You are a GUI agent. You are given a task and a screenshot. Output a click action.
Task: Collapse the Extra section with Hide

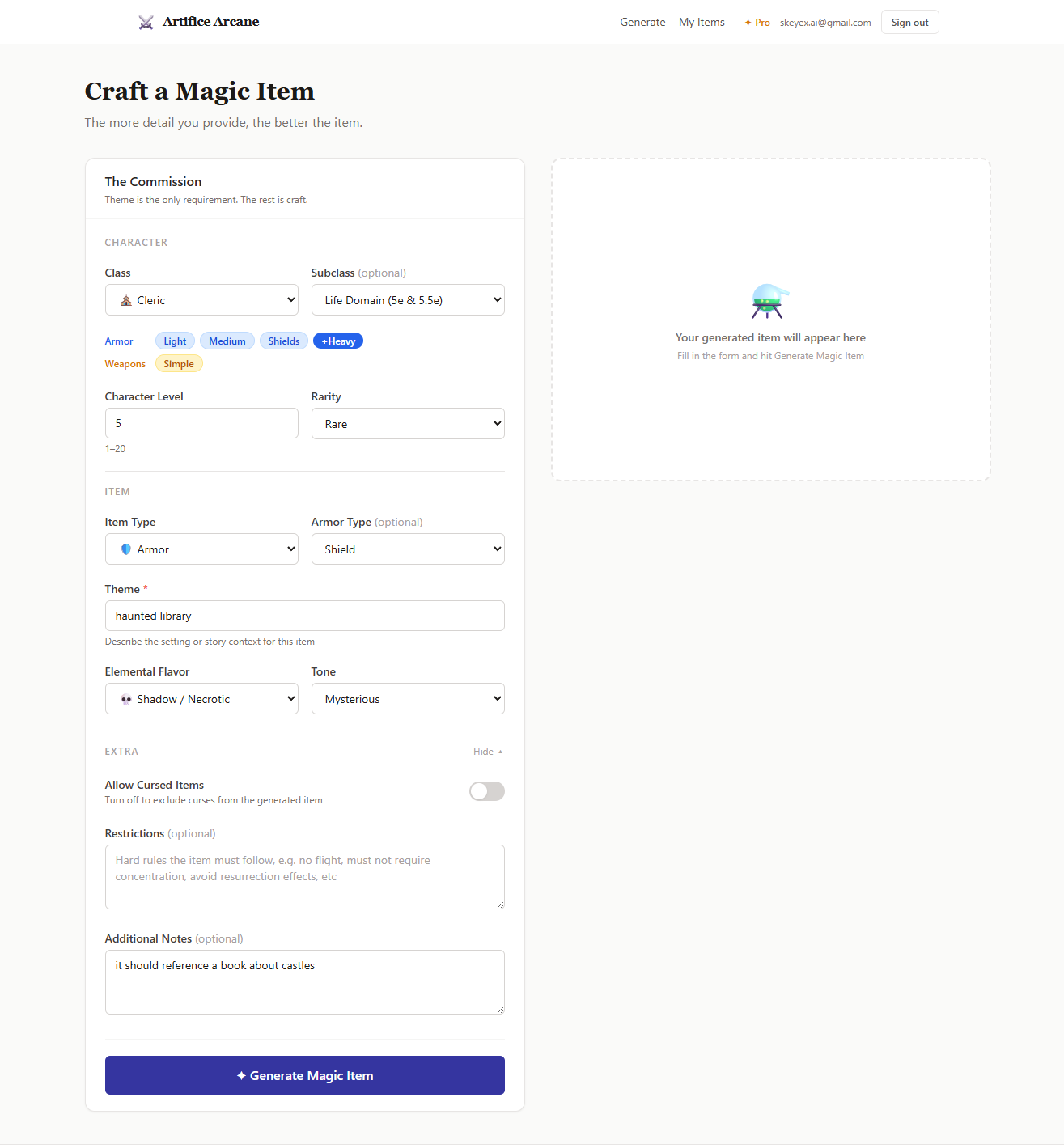pos(487,752)
